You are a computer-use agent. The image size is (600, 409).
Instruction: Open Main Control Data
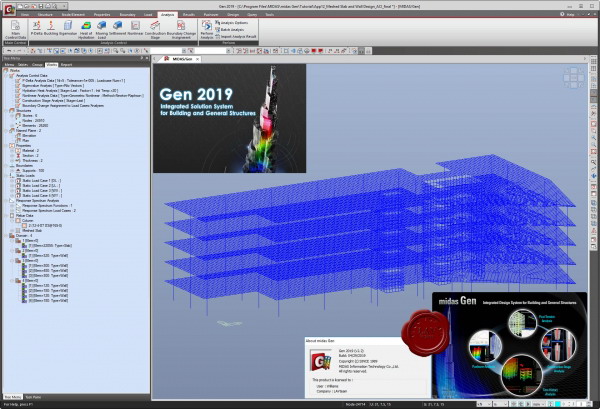(x=15, y=29)
